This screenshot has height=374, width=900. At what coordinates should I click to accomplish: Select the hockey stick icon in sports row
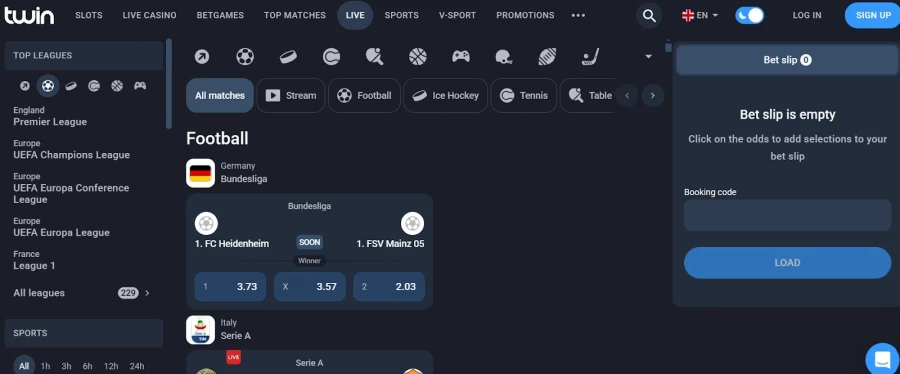pos(591,56)
